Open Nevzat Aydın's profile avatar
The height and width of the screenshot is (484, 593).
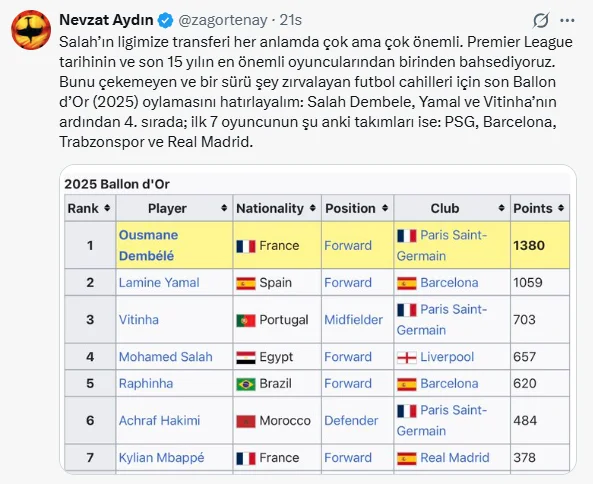[x=31, y=30]
